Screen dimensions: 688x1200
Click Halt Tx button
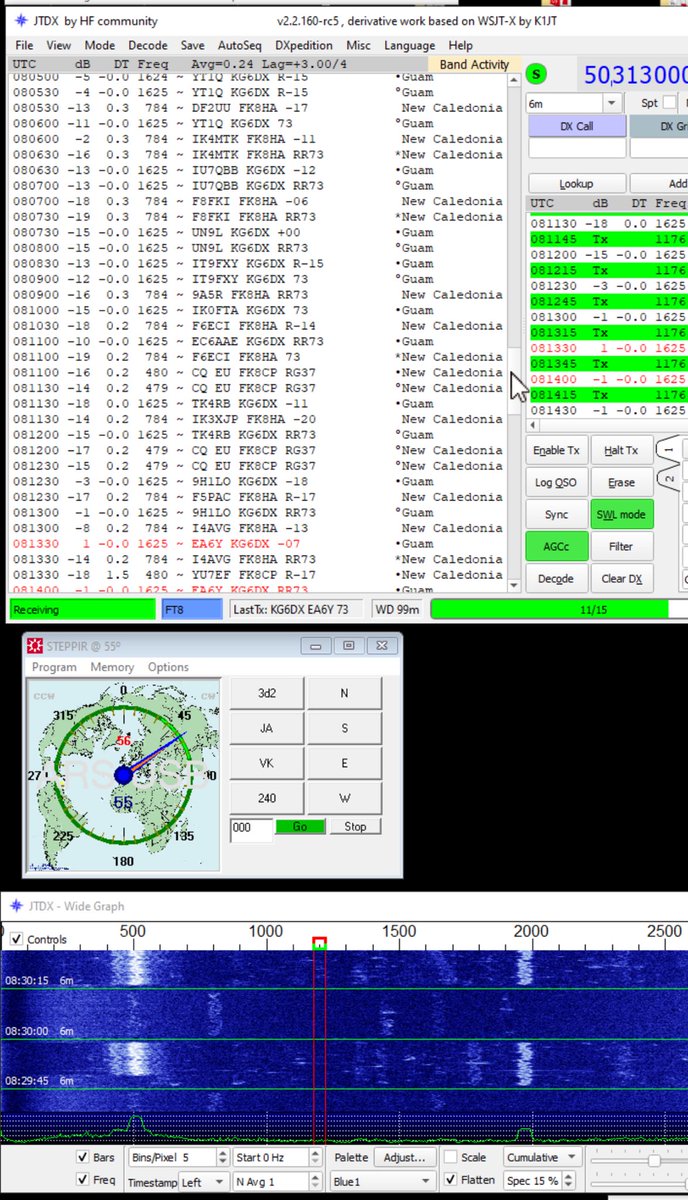(621, 451)
